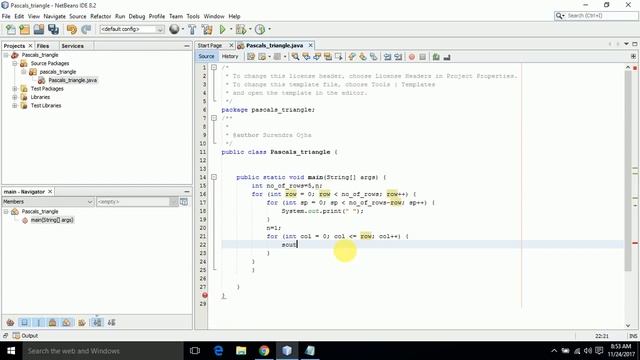Image resolution: width=640 pixels, height=360 pixels.
Task: Click the Undo toolbar icon
Action: pos(72,29)
